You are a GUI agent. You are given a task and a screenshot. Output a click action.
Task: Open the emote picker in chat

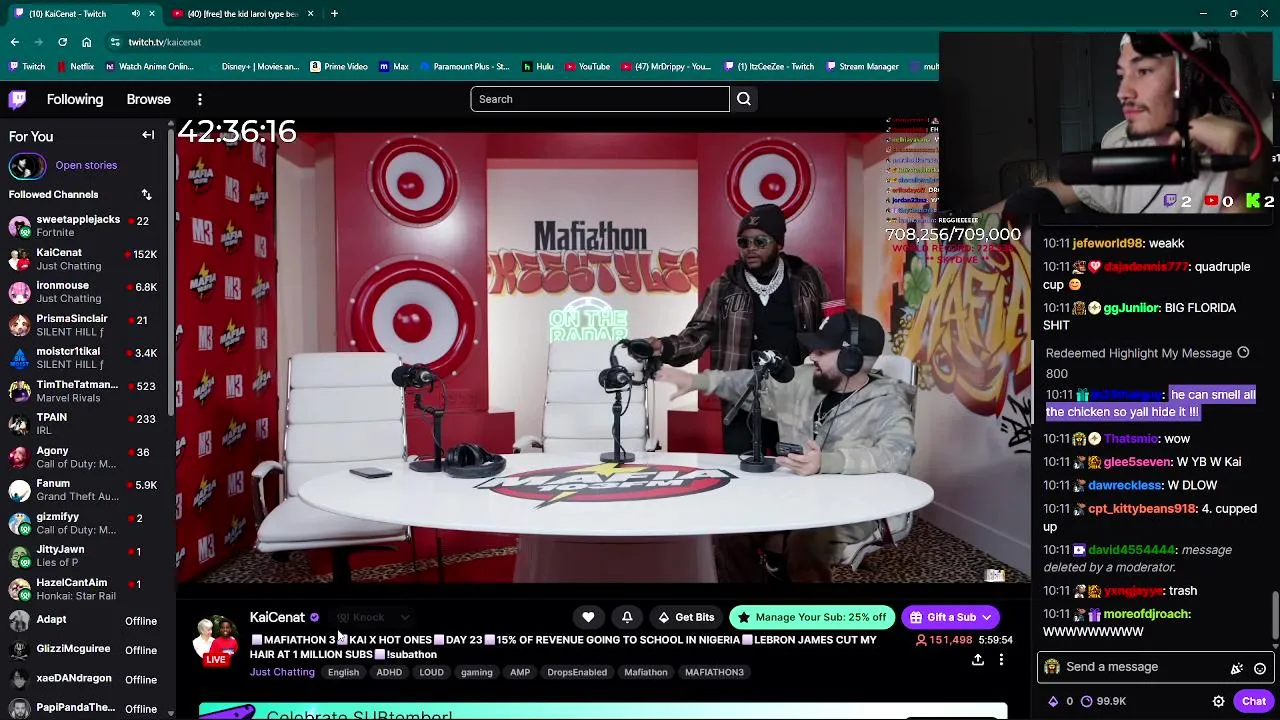[1260, 668]
